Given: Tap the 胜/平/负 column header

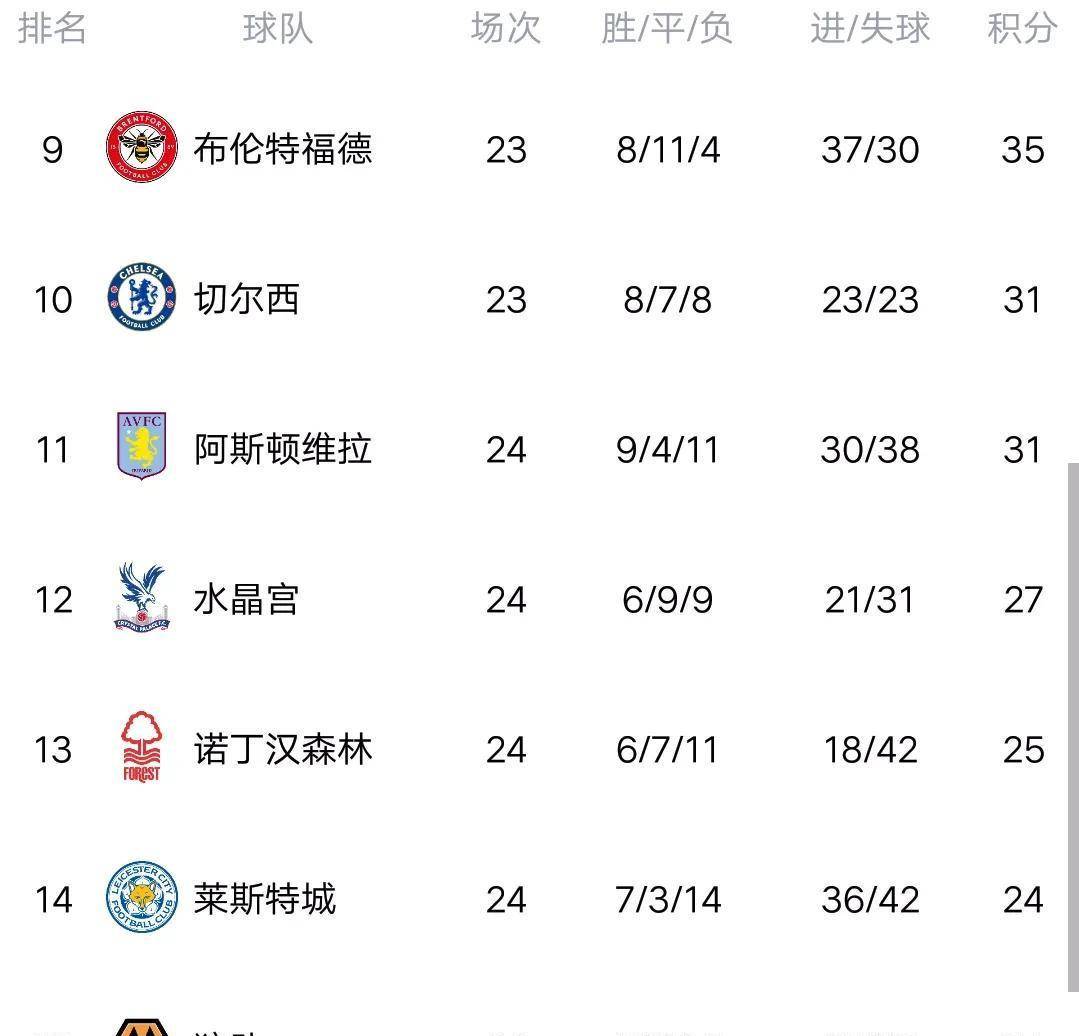Looking at the screenshot, I should click(x=667, y=29).
